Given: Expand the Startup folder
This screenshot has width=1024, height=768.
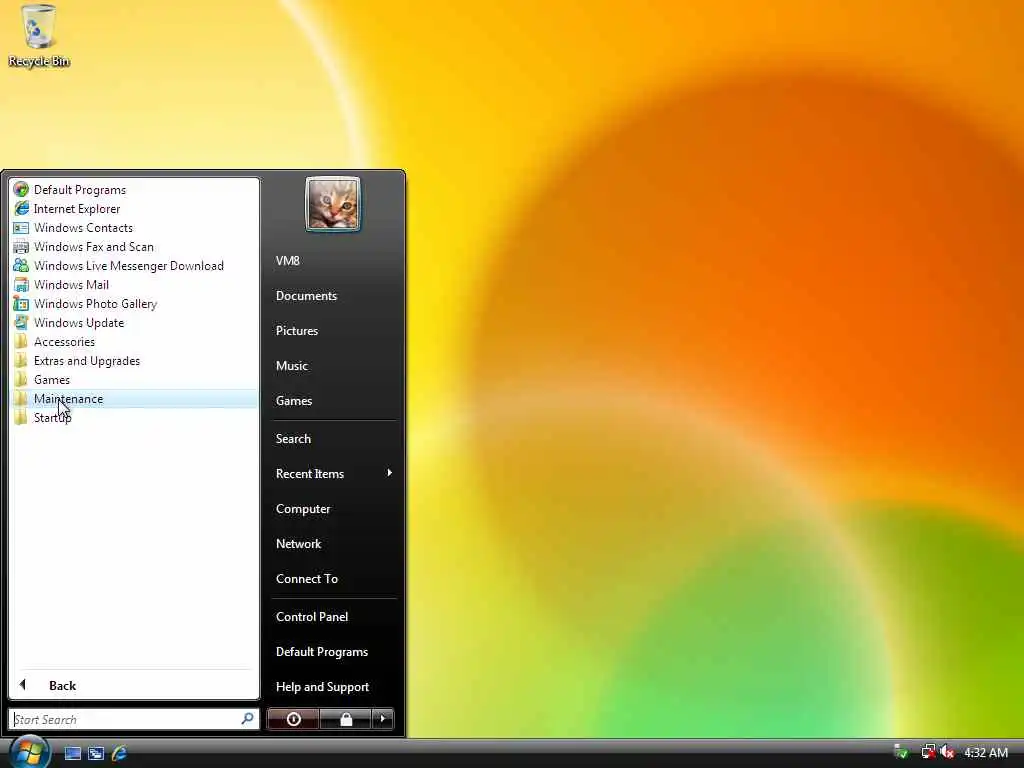Looking at the screenshot, I should tap(135, 417).
